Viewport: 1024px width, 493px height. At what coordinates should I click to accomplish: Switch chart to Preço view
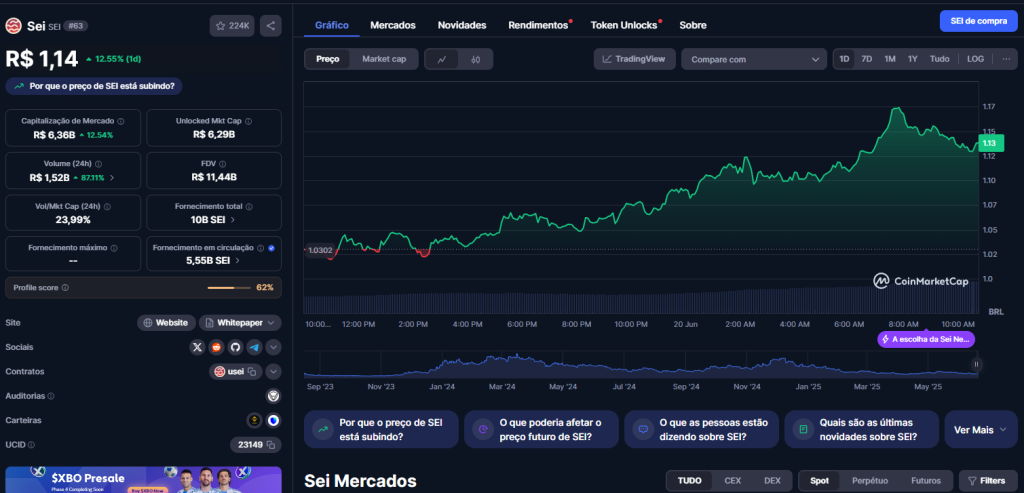(328, 59)
